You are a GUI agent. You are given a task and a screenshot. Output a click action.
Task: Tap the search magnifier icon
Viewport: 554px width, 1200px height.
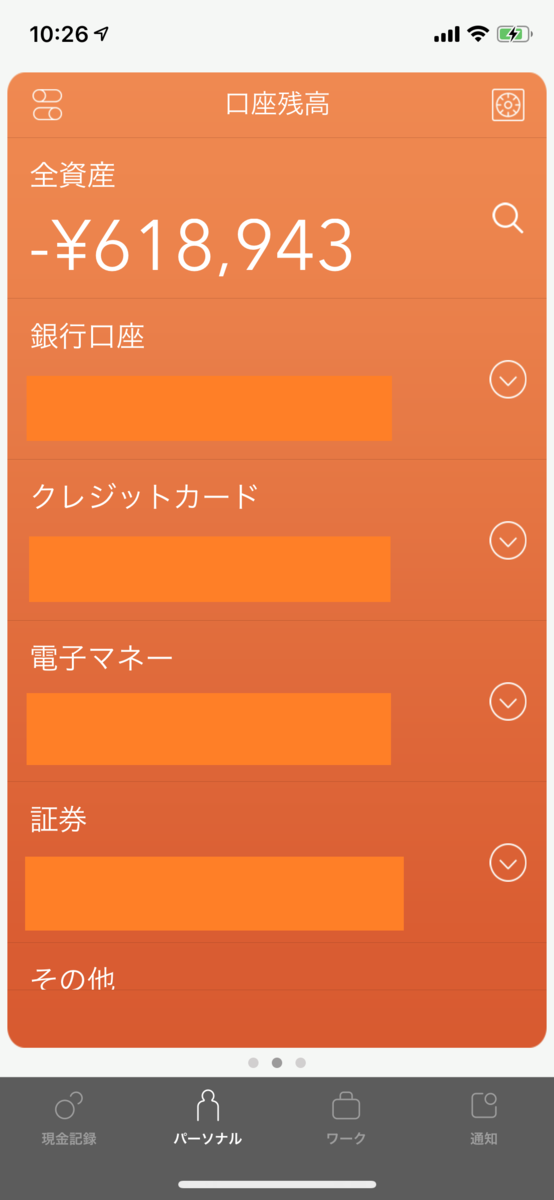[x=508, y=218]
